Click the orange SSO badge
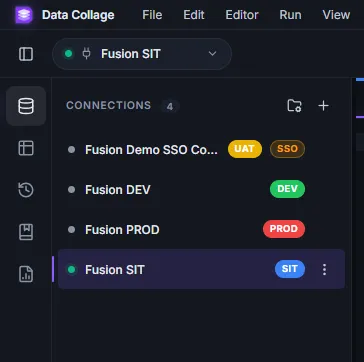 [x=287, y=149]
